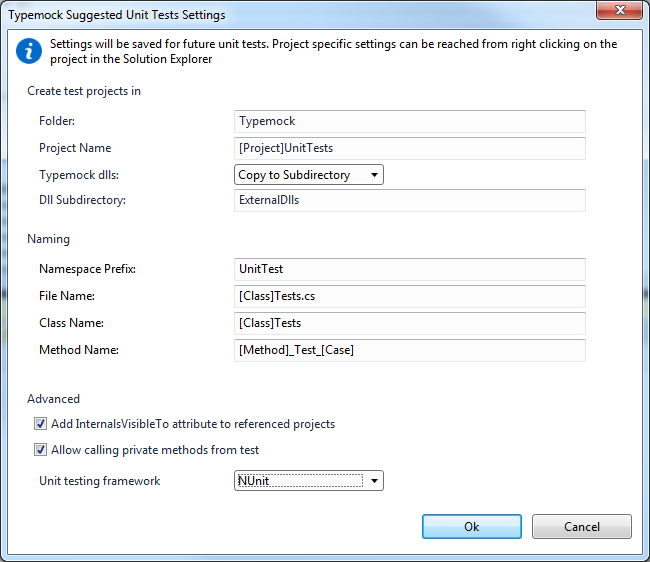Click the Method Name pattern field
Screen dimensions: 650x562
pos(409,350)
